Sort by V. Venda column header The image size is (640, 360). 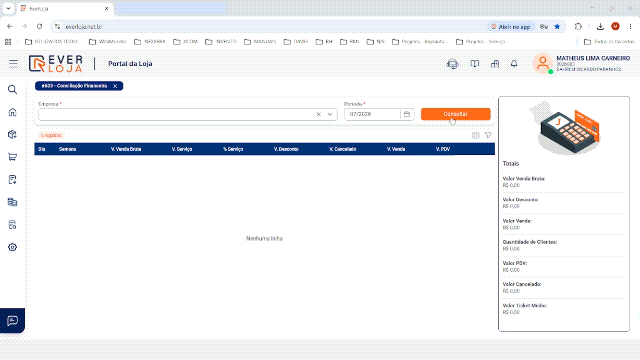tap(396, 149)
